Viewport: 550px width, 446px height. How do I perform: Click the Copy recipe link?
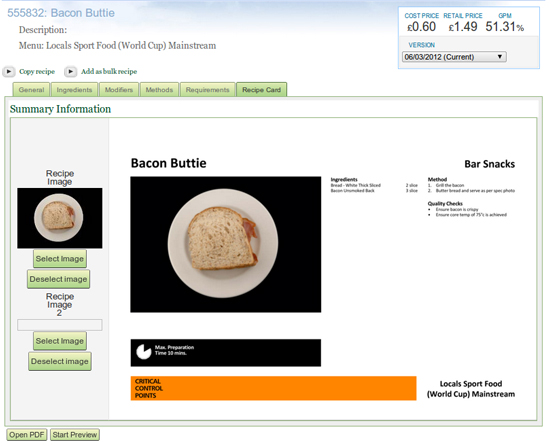pyautogui.click(x=37, y=72)
